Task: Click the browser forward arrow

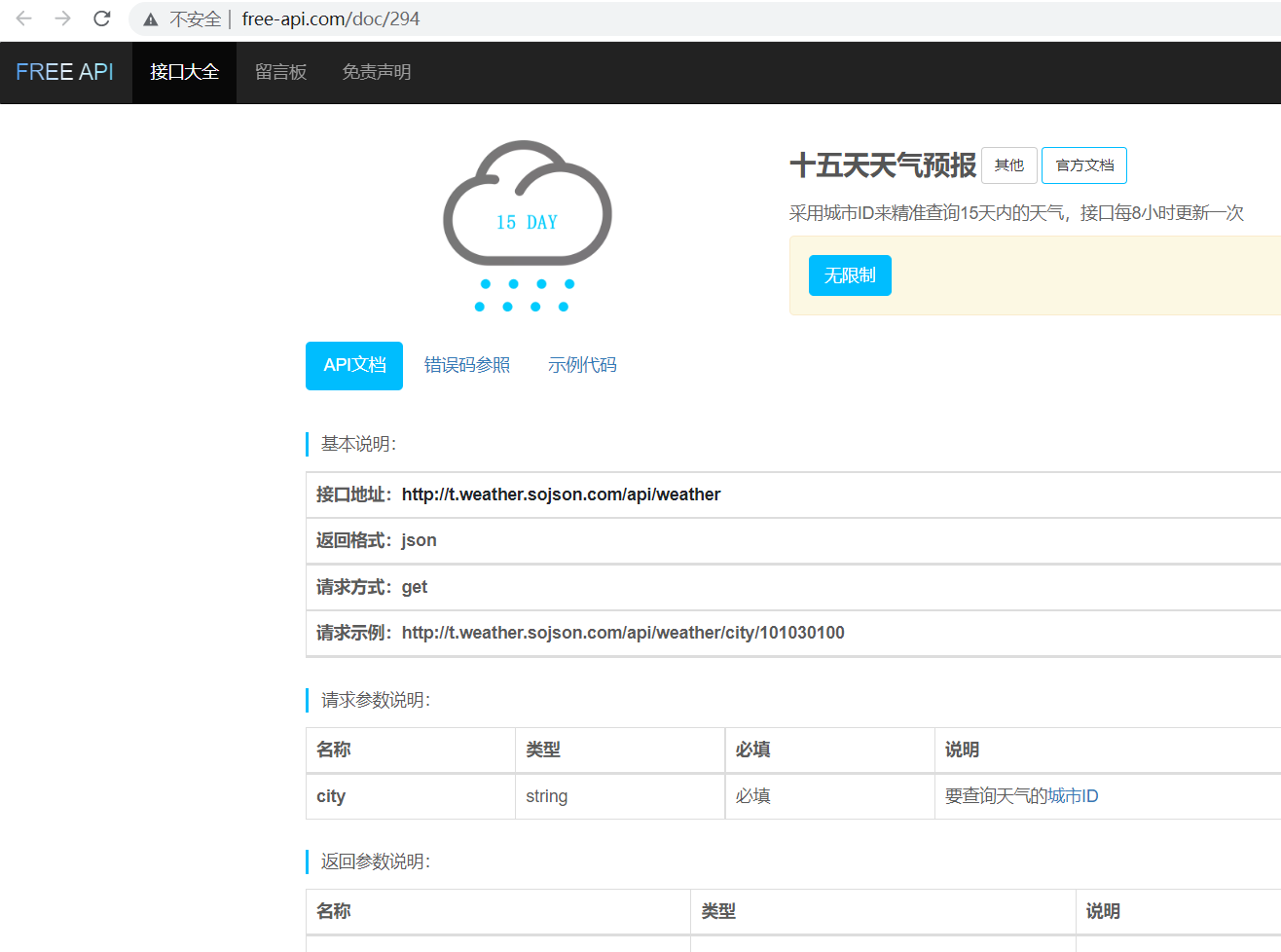Action: click(63, 18)
